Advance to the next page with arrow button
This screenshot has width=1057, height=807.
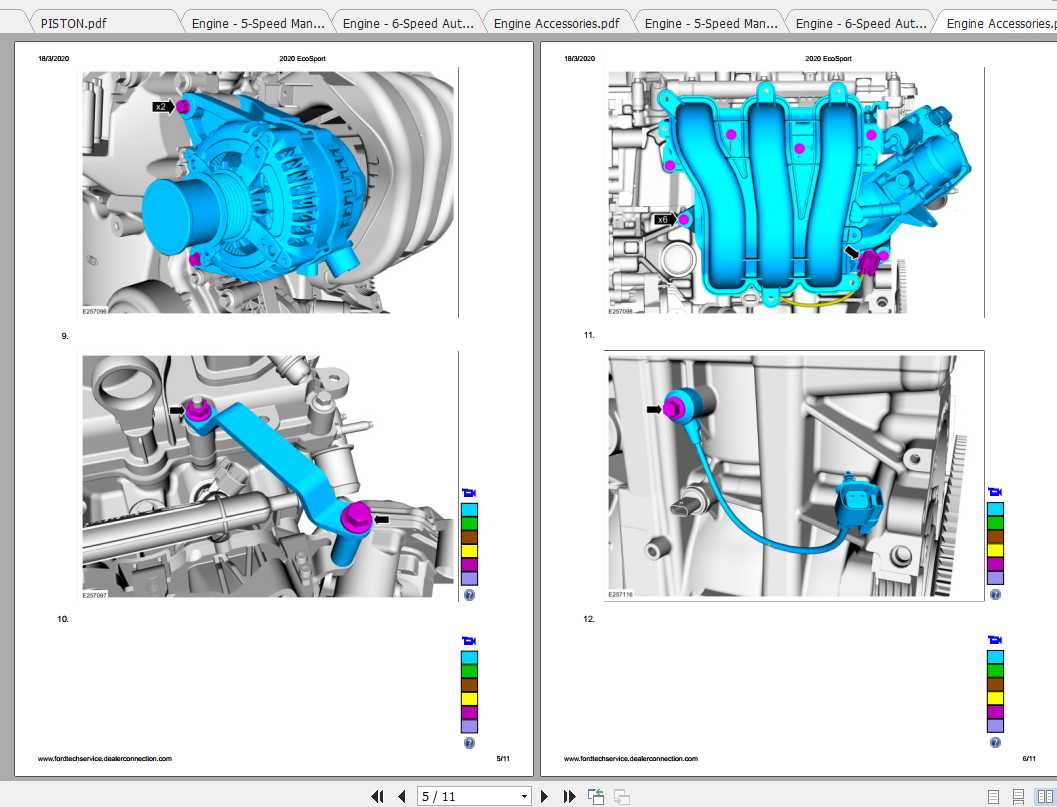pyautogui.click(x=544, y=796)
